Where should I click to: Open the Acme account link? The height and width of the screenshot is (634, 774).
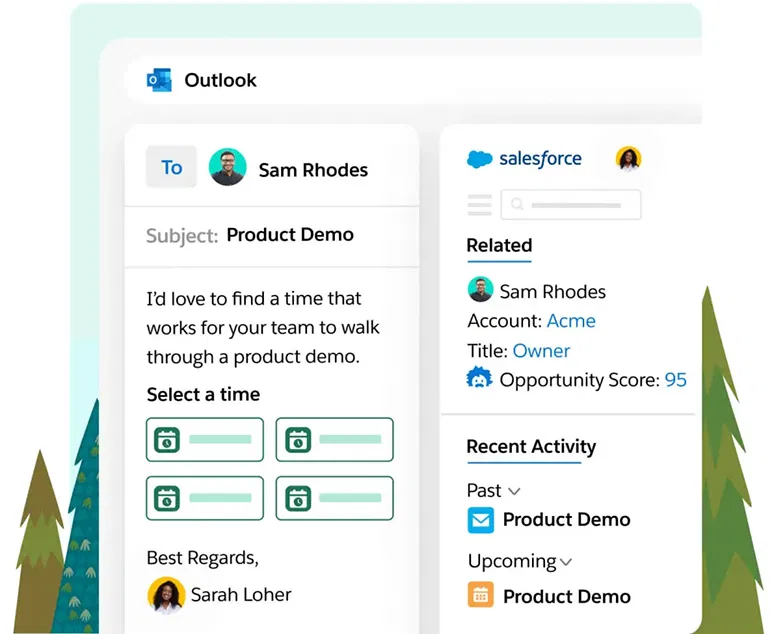coord(571,321)
